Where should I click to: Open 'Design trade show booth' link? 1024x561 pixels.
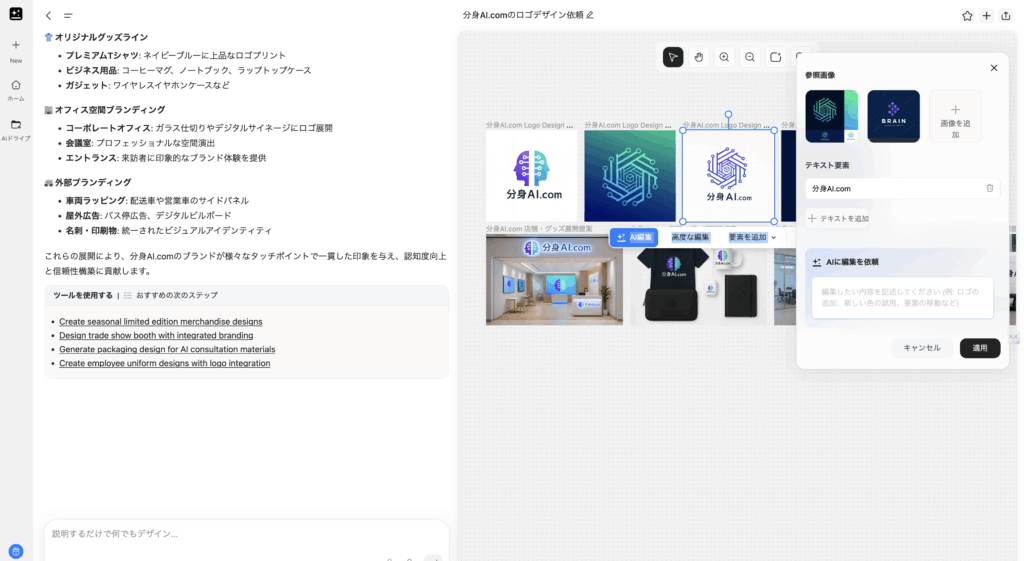[156, 335]
